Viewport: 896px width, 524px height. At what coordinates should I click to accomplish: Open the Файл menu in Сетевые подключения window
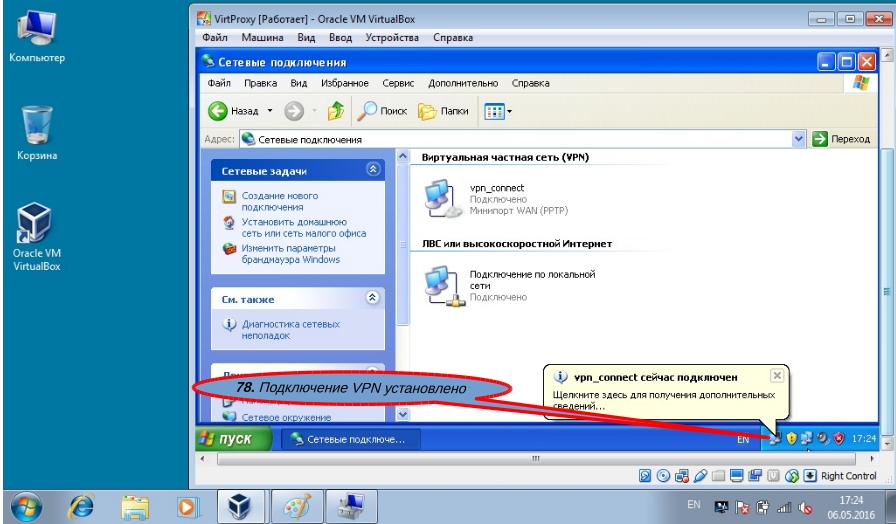219,83
